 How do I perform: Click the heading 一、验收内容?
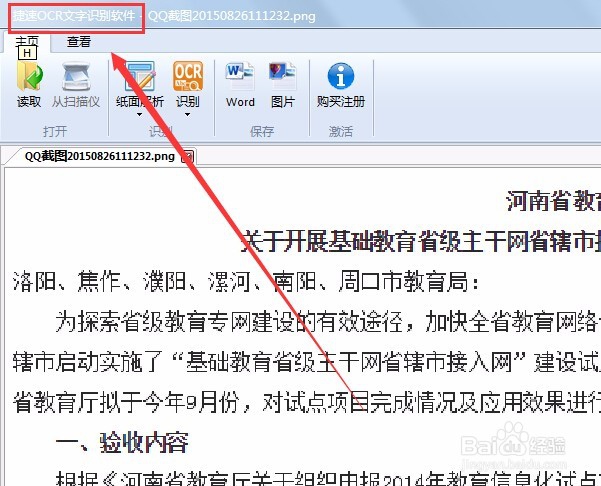coord(122,443)
